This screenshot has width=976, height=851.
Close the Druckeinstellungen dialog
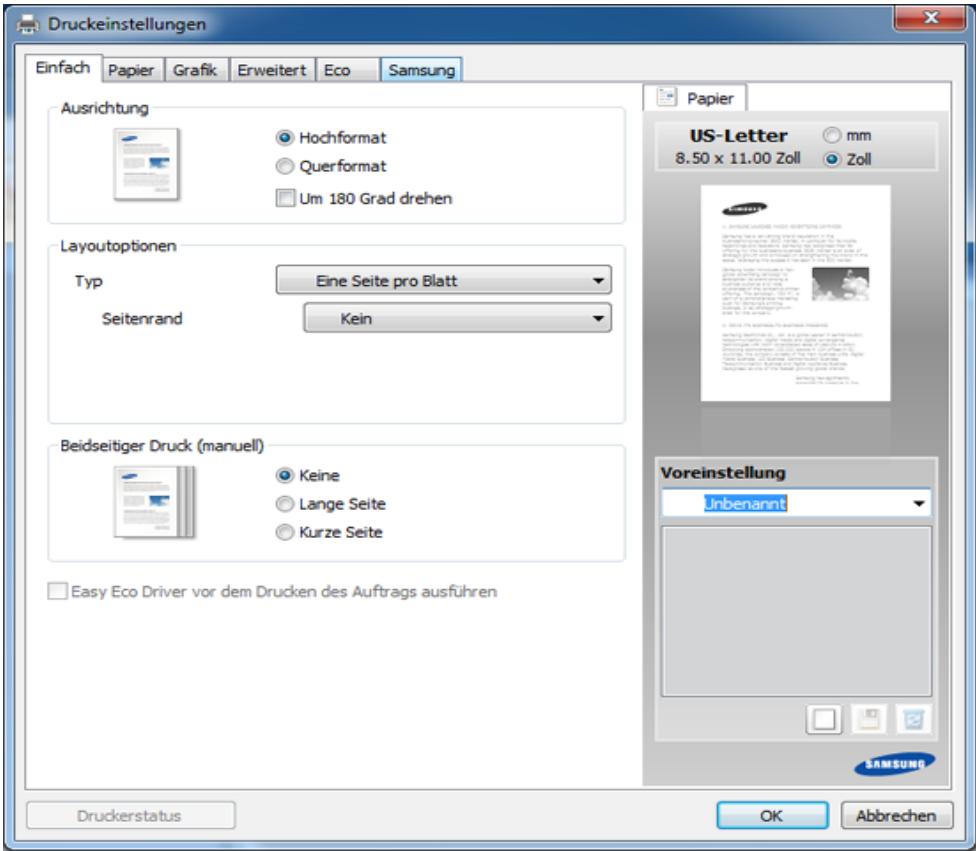[x=930, y=17]
